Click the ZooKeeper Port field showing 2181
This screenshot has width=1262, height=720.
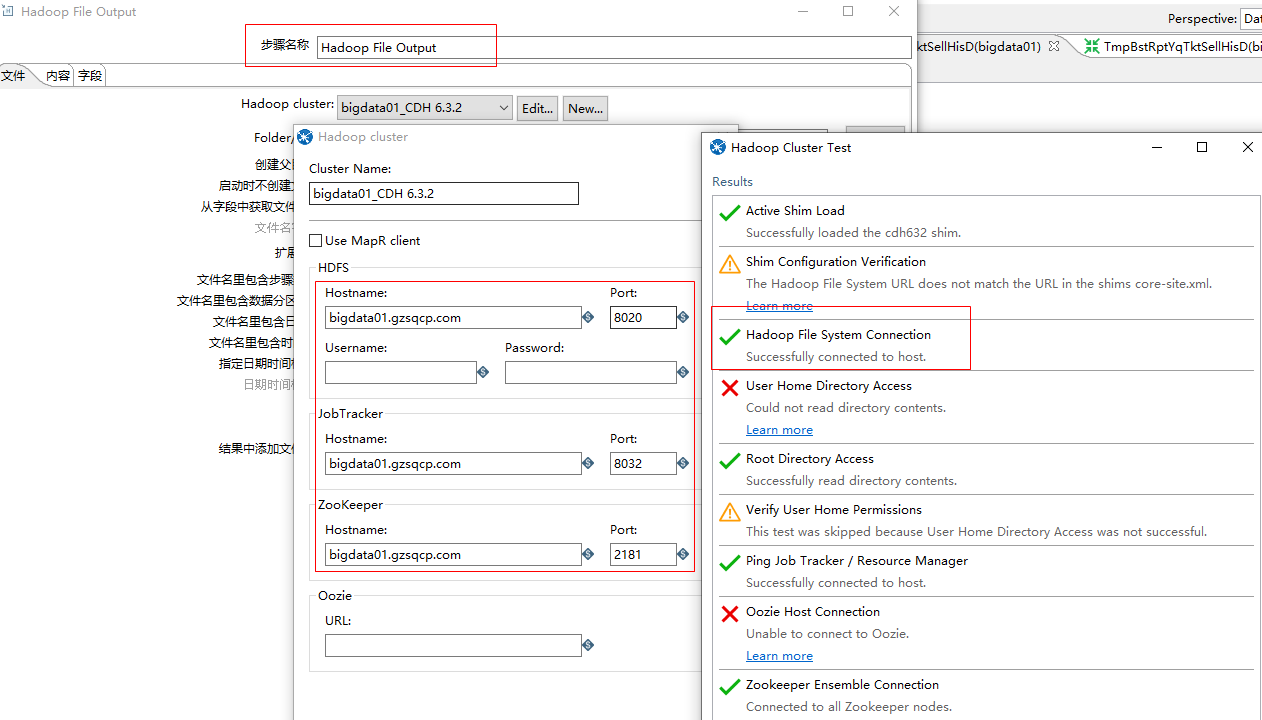(643, 554)
